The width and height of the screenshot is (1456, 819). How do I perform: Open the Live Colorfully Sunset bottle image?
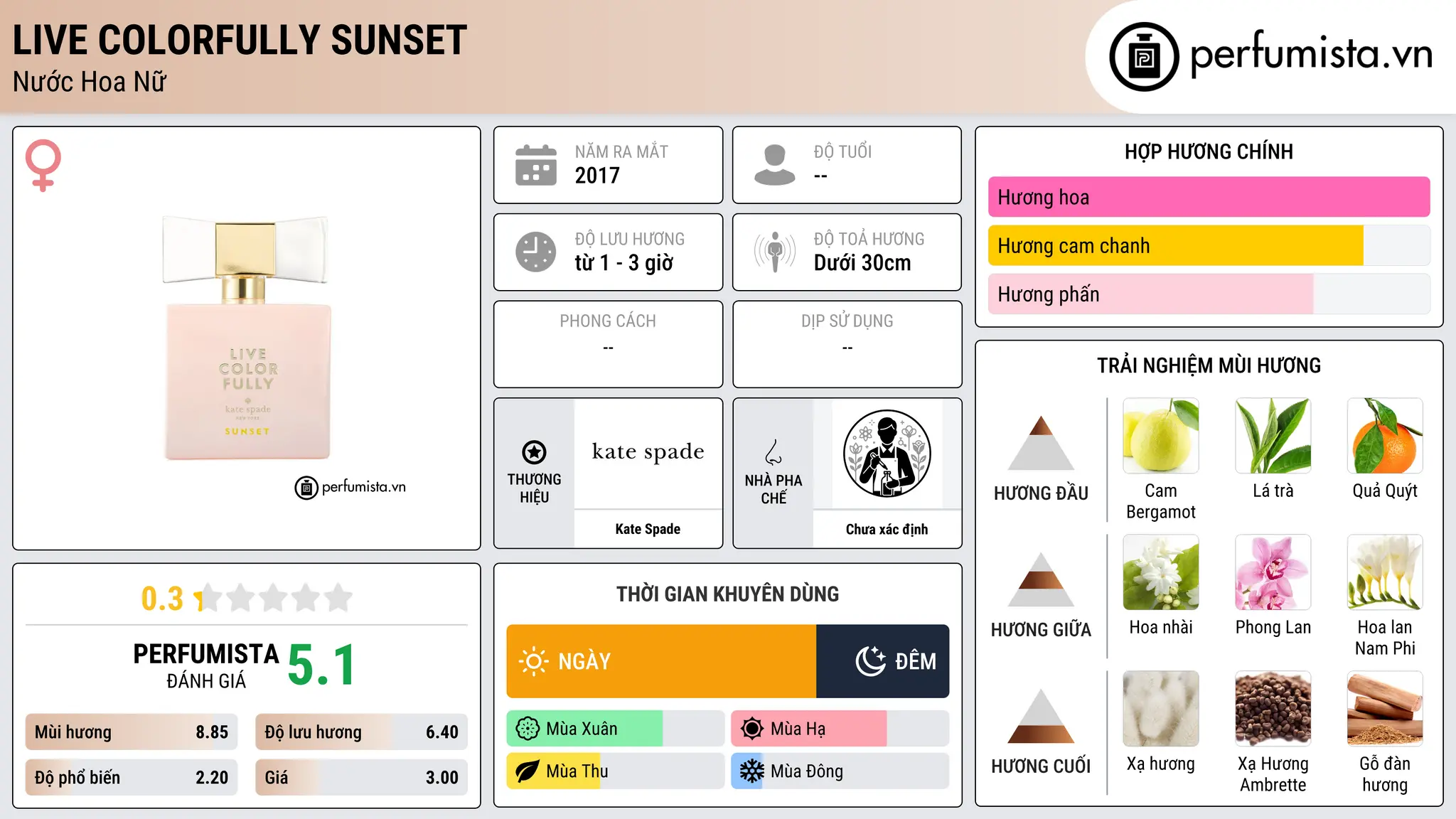coord(247,338)
